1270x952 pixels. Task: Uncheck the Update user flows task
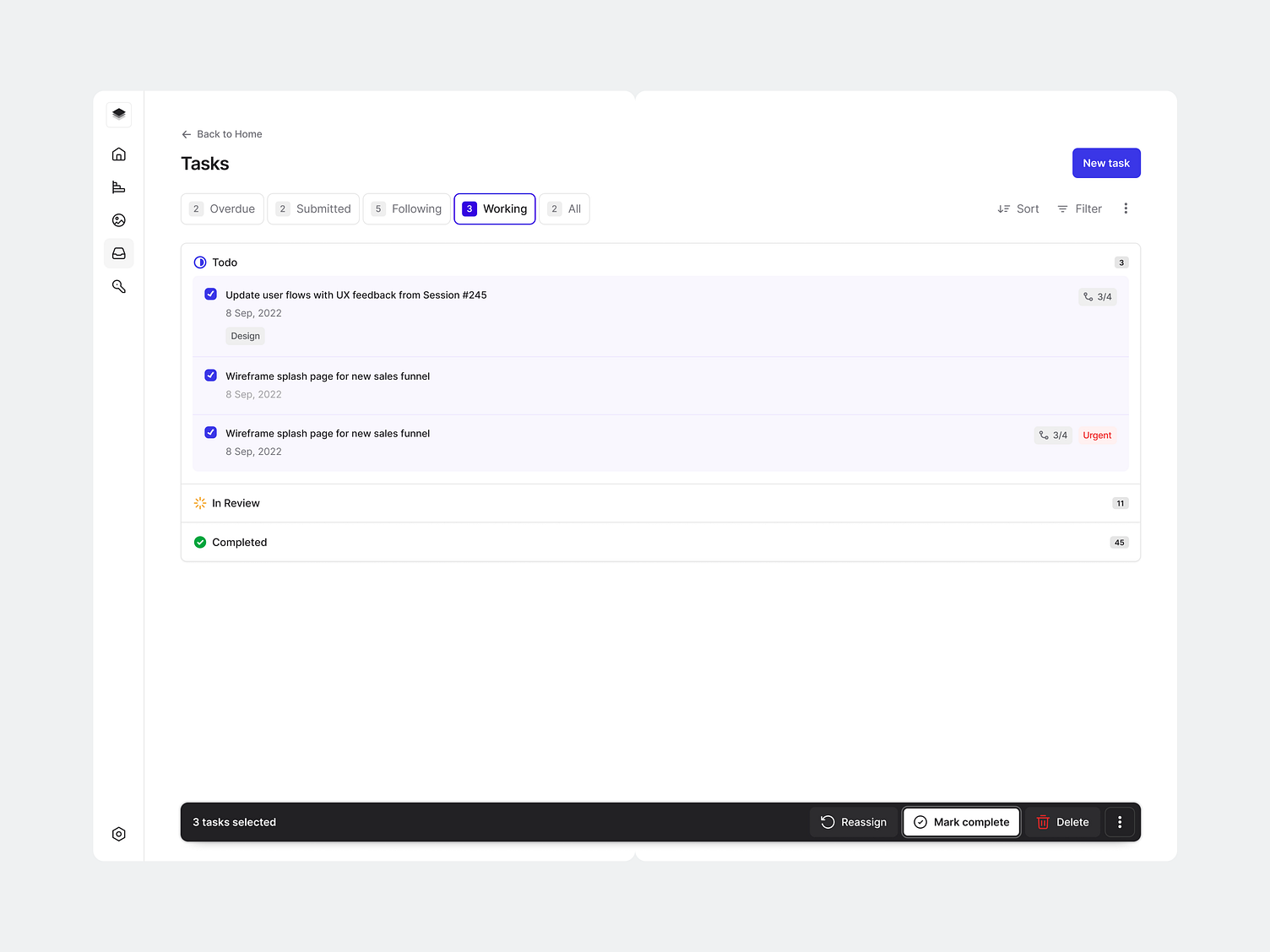(210, 294)
